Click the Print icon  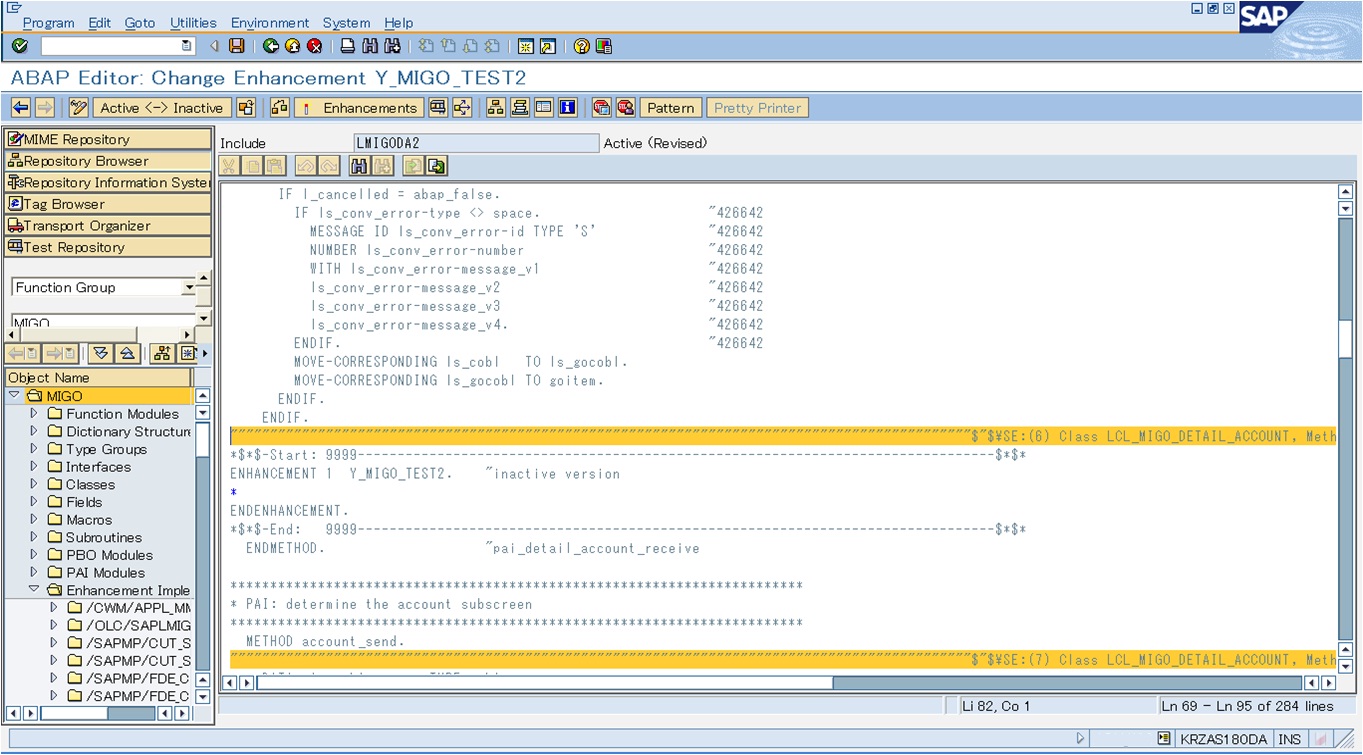click(x=348, y=45)
